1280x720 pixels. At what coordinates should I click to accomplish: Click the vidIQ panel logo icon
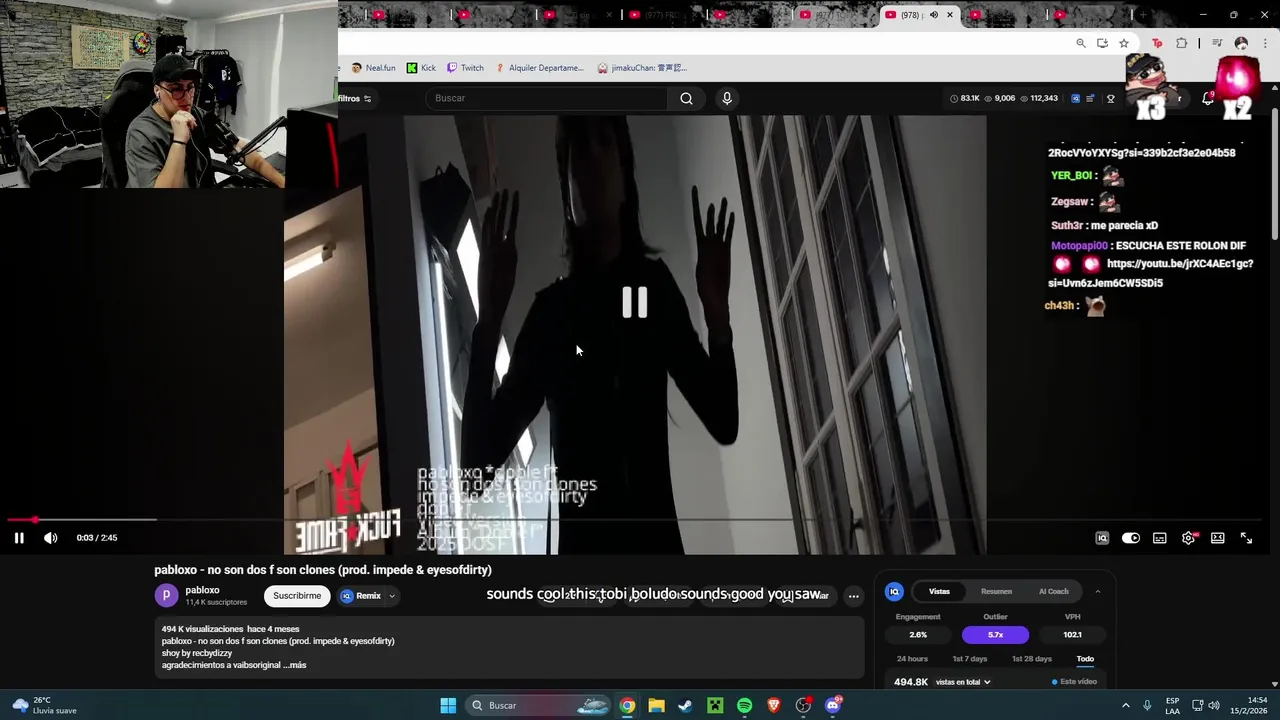[x=895, y=592]
